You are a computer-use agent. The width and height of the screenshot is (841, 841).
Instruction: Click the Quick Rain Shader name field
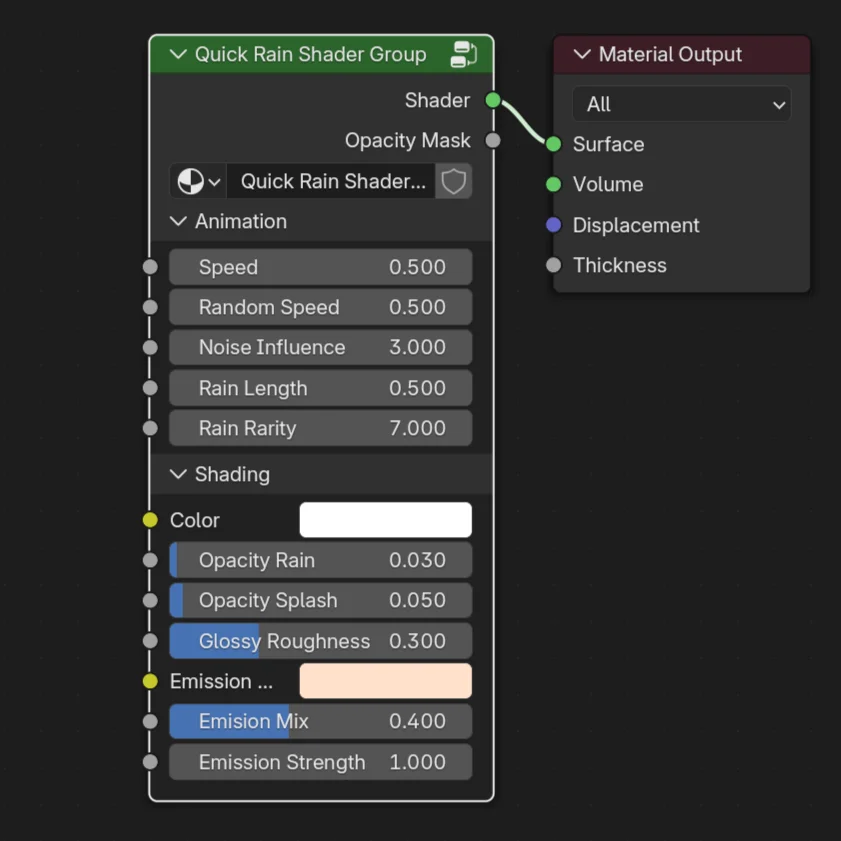point(332,181)
